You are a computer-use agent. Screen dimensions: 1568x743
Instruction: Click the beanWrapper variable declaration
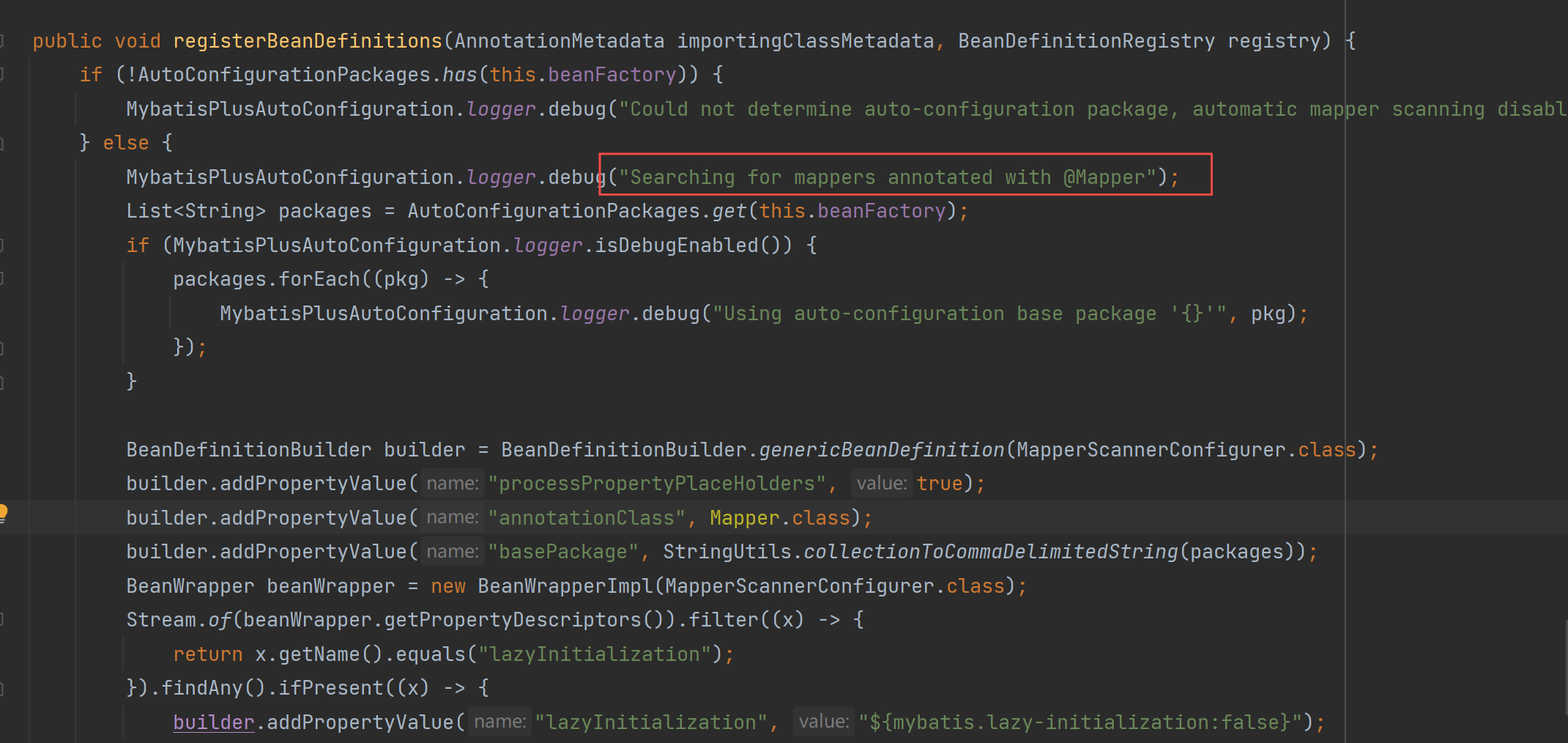point(331,586)
